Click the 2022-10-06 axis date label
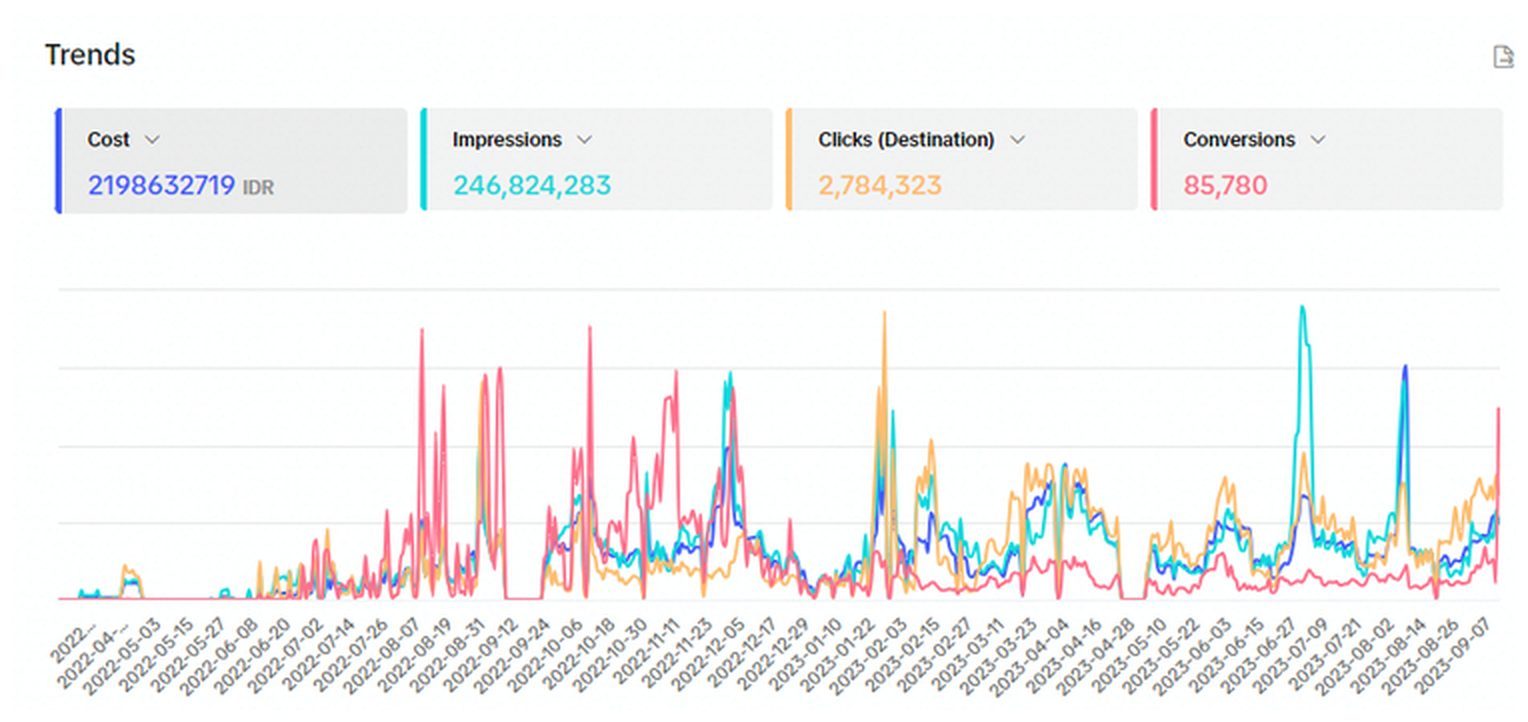 pyautogui.click(x=547, y=653)
